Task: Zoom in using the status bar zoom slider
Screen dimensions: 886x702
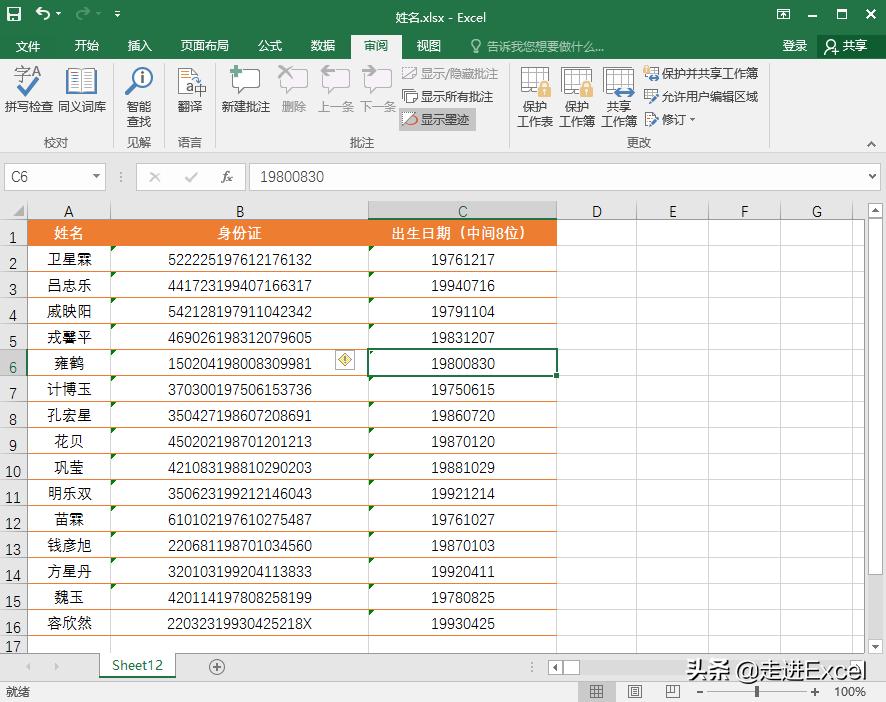Action: (x=818, y=691)
